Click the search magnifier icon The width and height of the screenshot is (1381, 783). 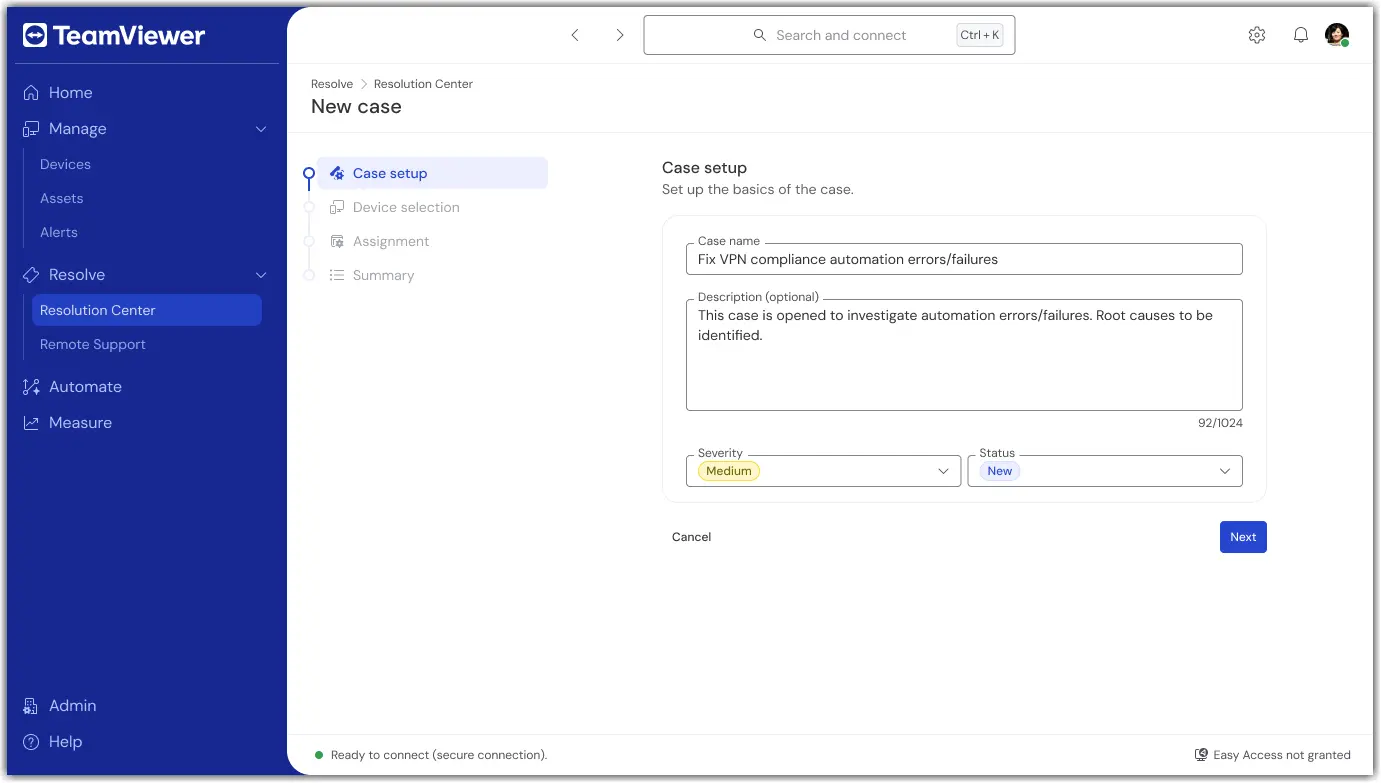760,35
